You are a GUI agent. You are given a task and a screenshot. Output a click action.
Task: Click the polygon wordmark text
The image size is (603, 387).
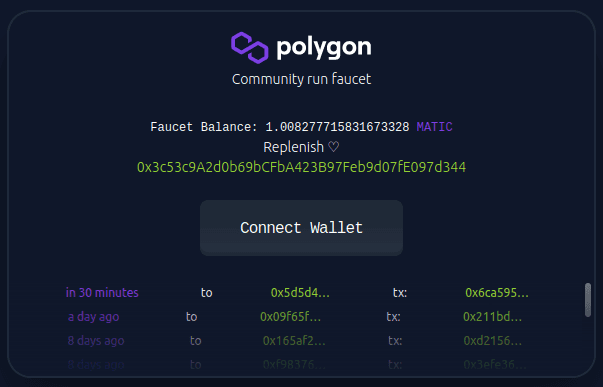[x=324, y=48]
